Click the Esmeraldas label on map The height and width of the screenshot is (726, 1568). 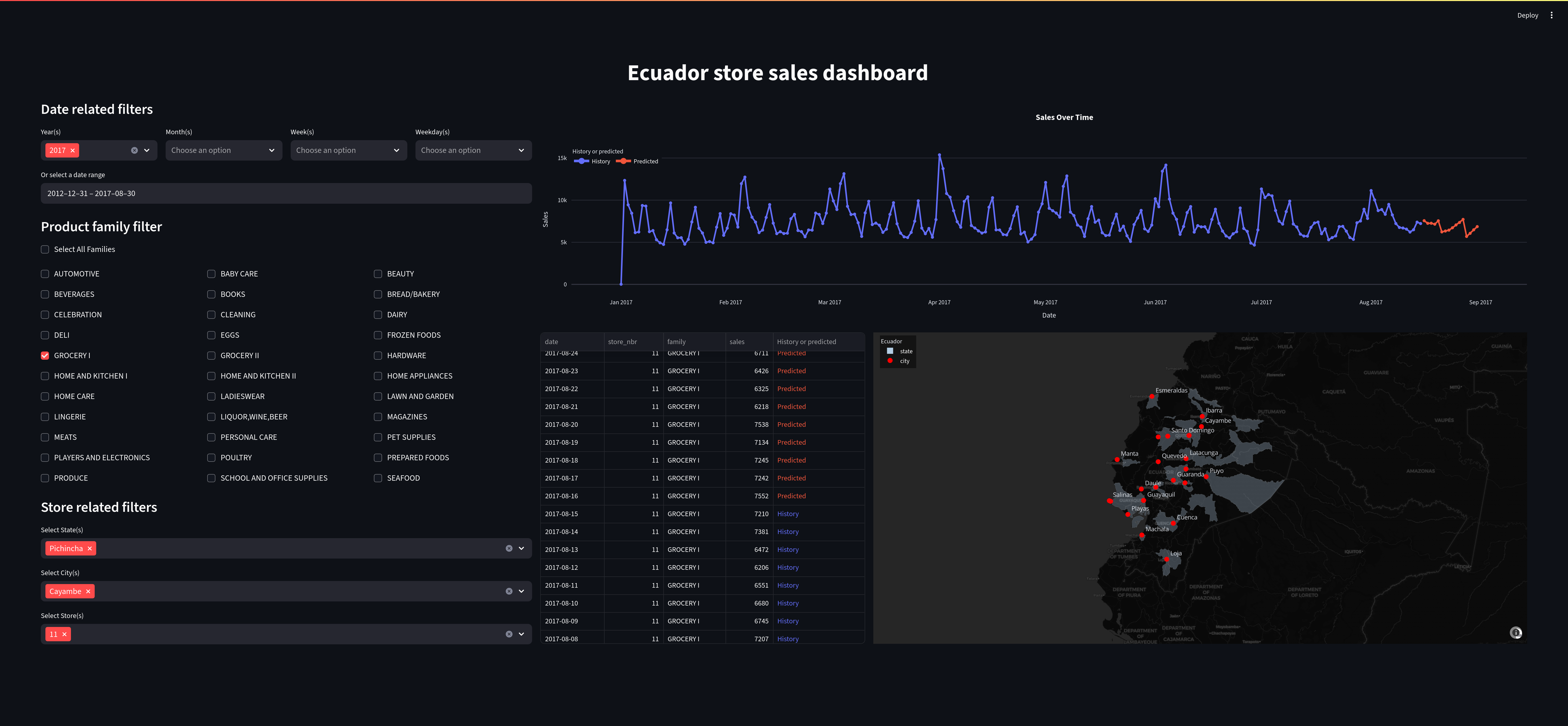1171,390
